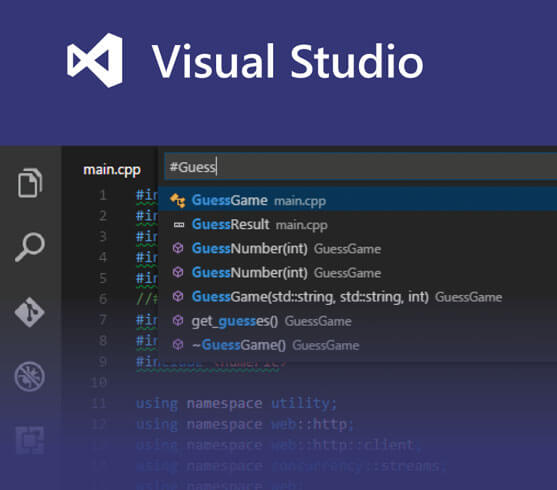
Task: Click the "using namespace utility;" code line
Action: tap(236, 403)
